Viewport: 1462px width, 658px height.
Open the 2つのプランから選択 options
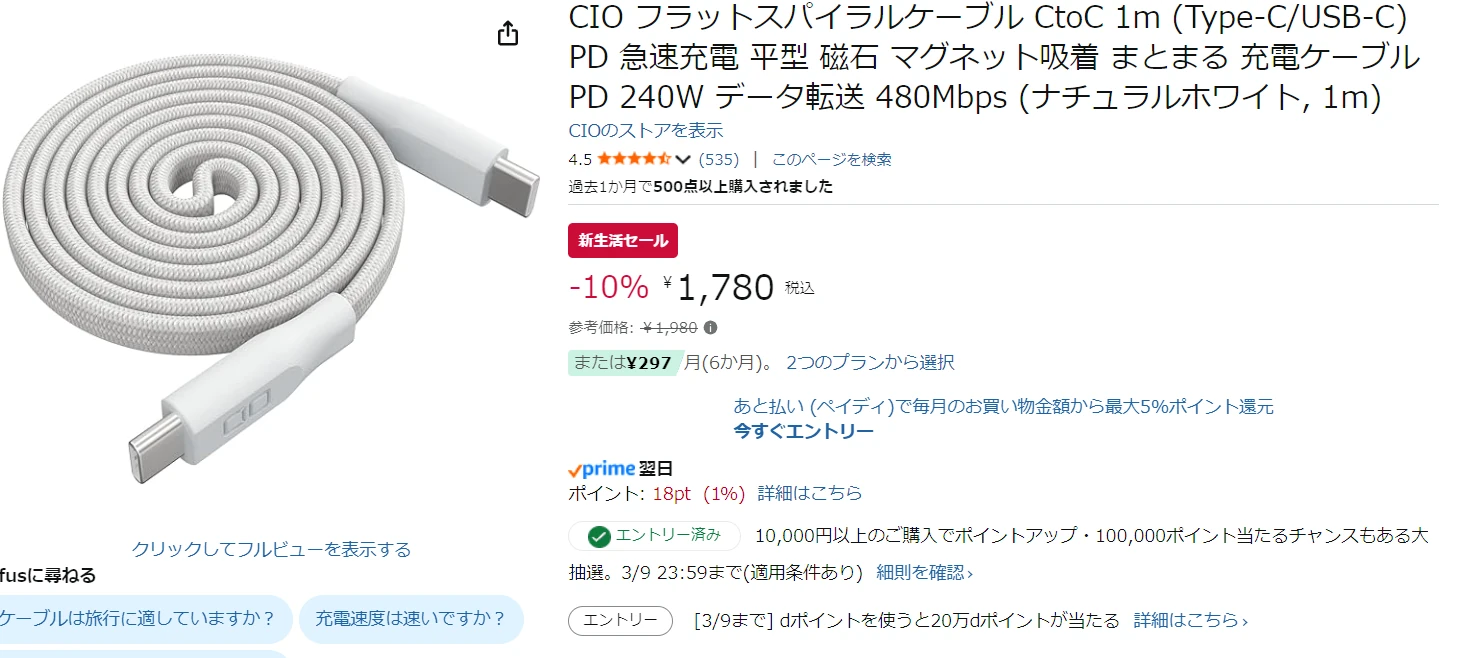point(870,362)
